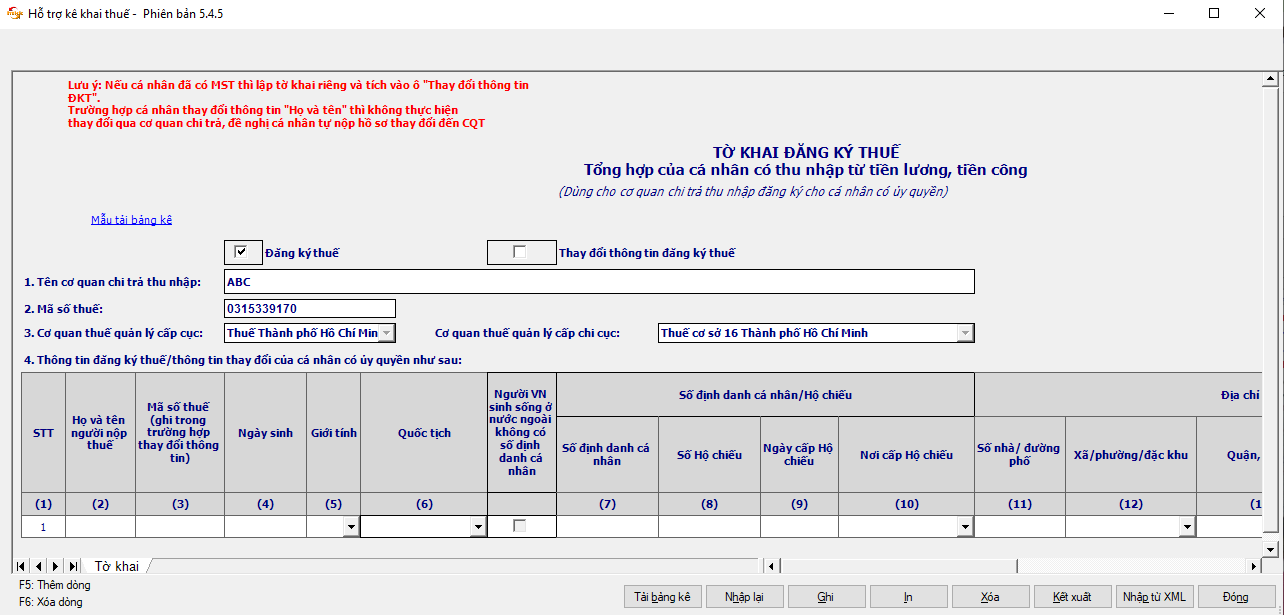Click the Nhập từ XML button
1284x615 pixels.
1153,597
